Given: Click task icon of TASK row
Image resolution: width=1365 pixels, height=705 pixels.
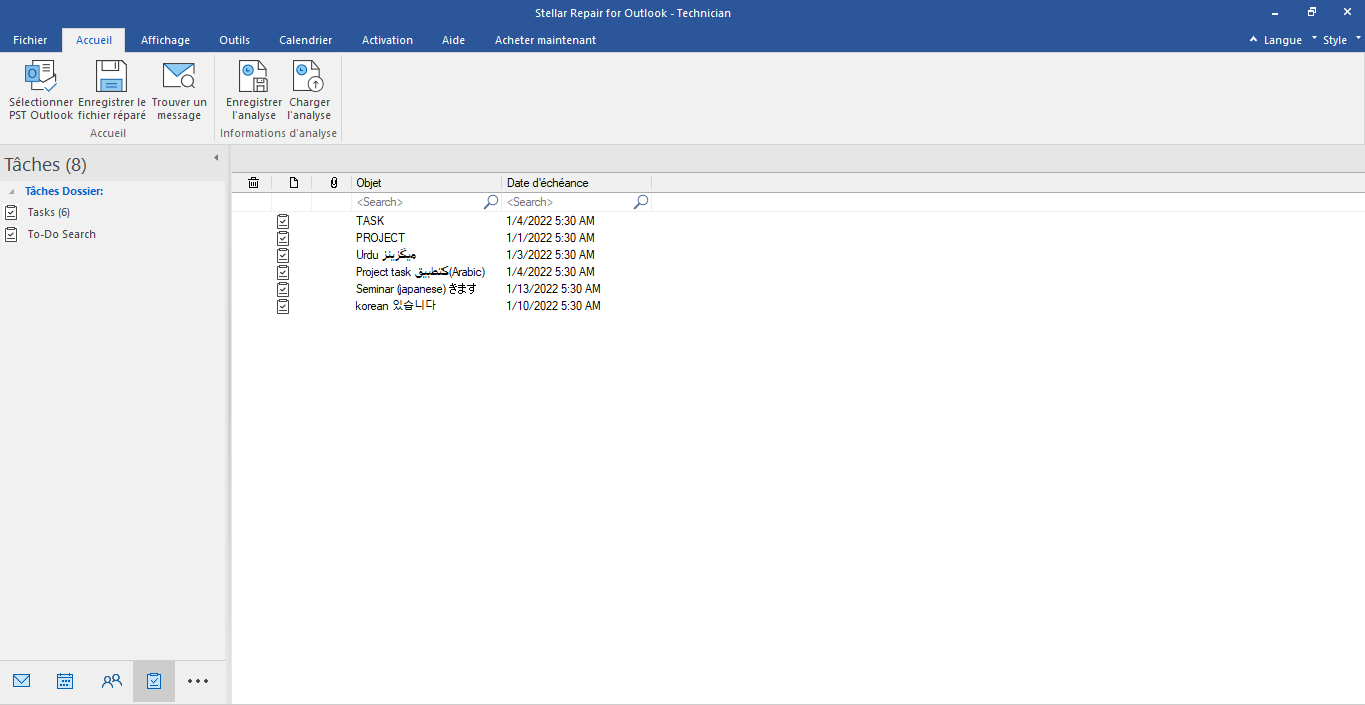Looking at the screenshot, I should [283, 221].
